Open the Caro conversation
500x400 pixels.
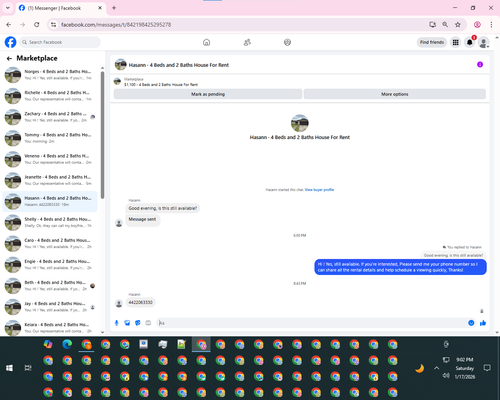click(x=50, y=244)
